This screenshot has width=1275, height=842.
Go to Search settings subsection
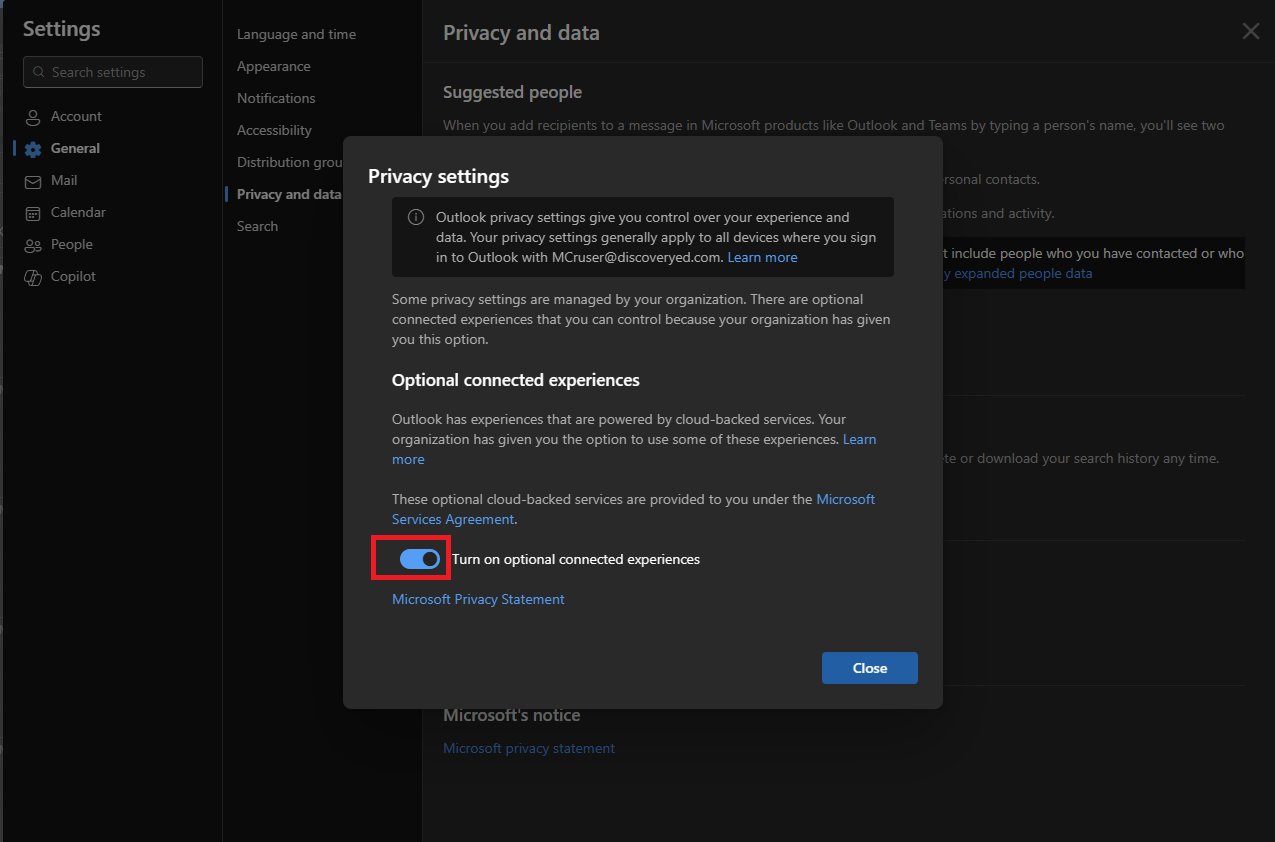[257, 226]
